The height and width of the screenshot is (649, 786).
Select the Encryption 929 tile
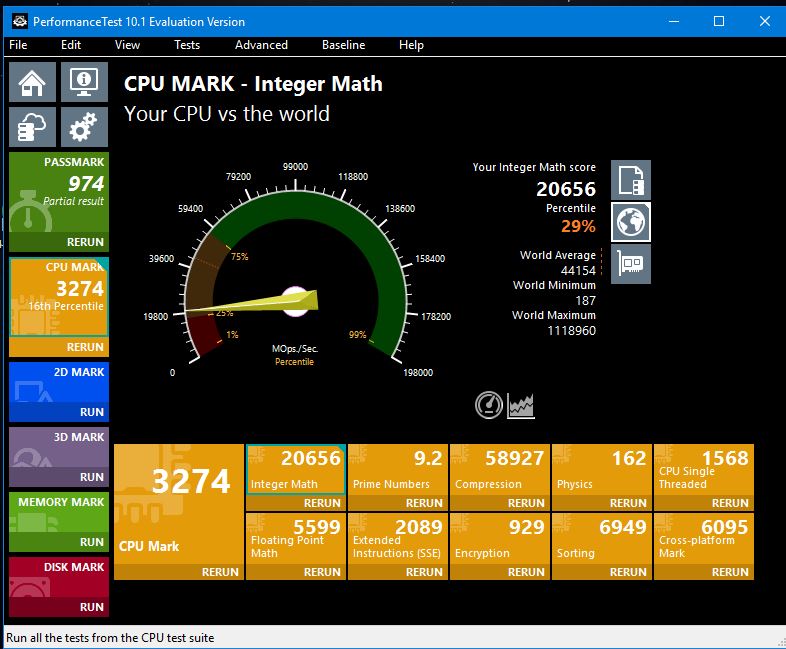point(500,539)
